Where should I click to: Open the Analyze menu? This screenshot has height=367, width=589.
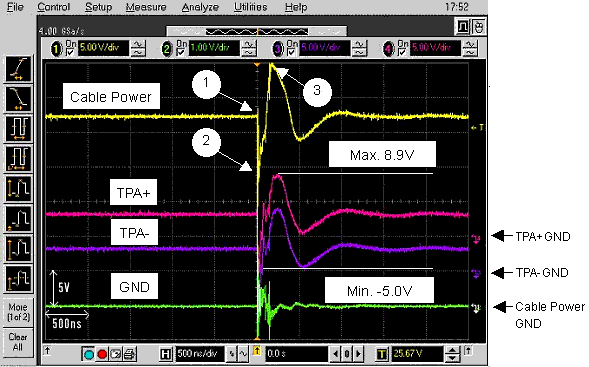[x=200, y=7]
